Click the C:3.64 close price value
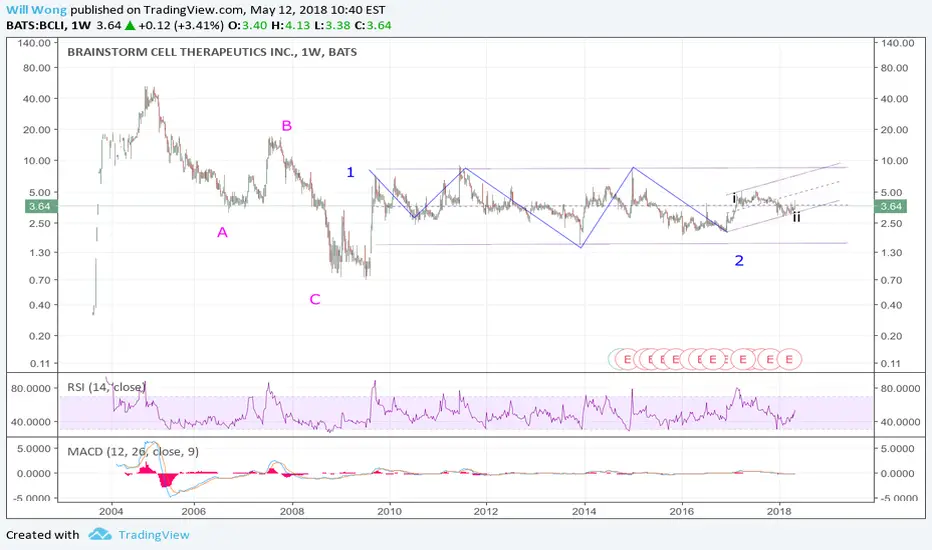 click(372, 26)
